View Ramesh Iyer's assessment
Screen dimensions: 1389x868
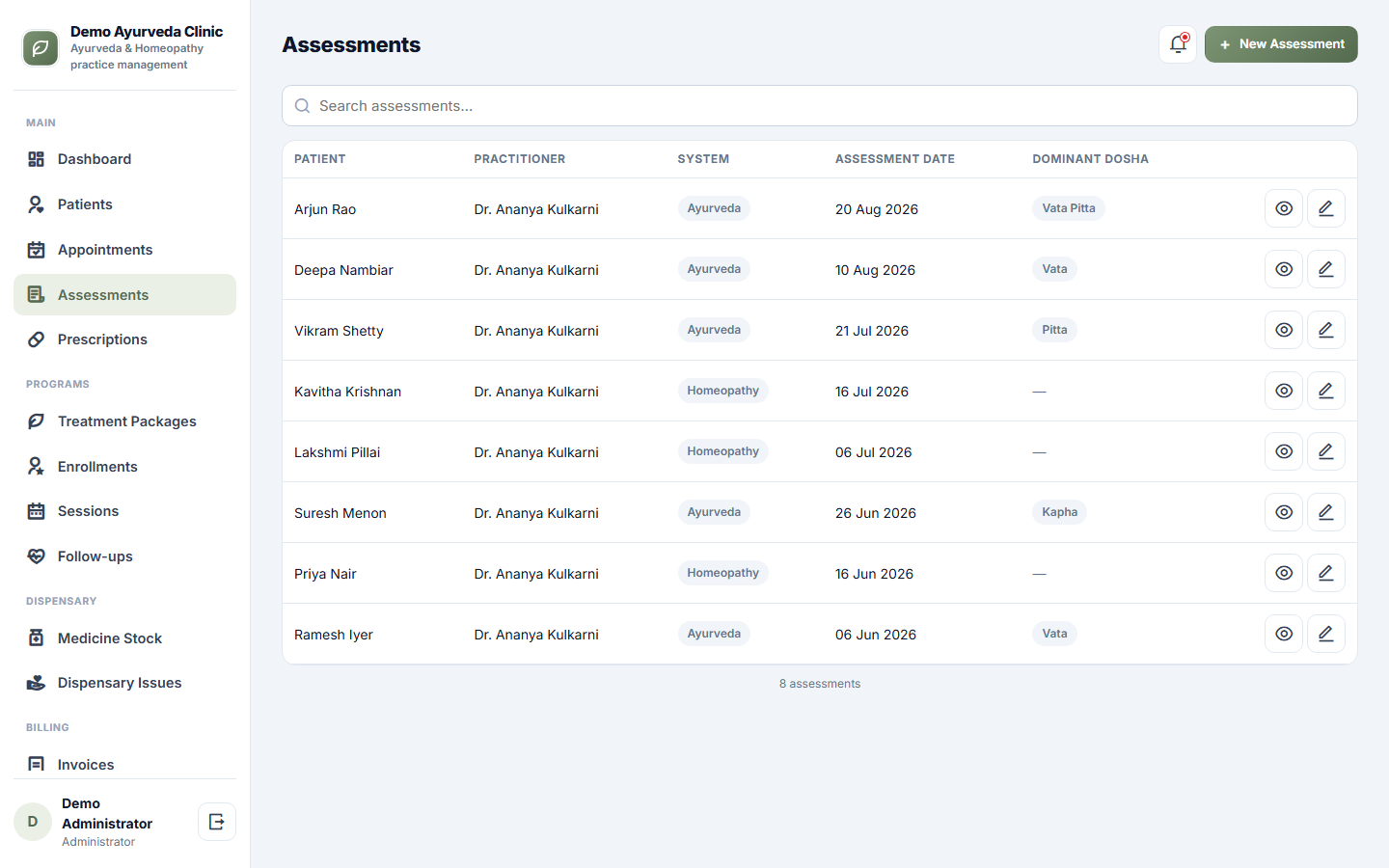[1284, 634]
